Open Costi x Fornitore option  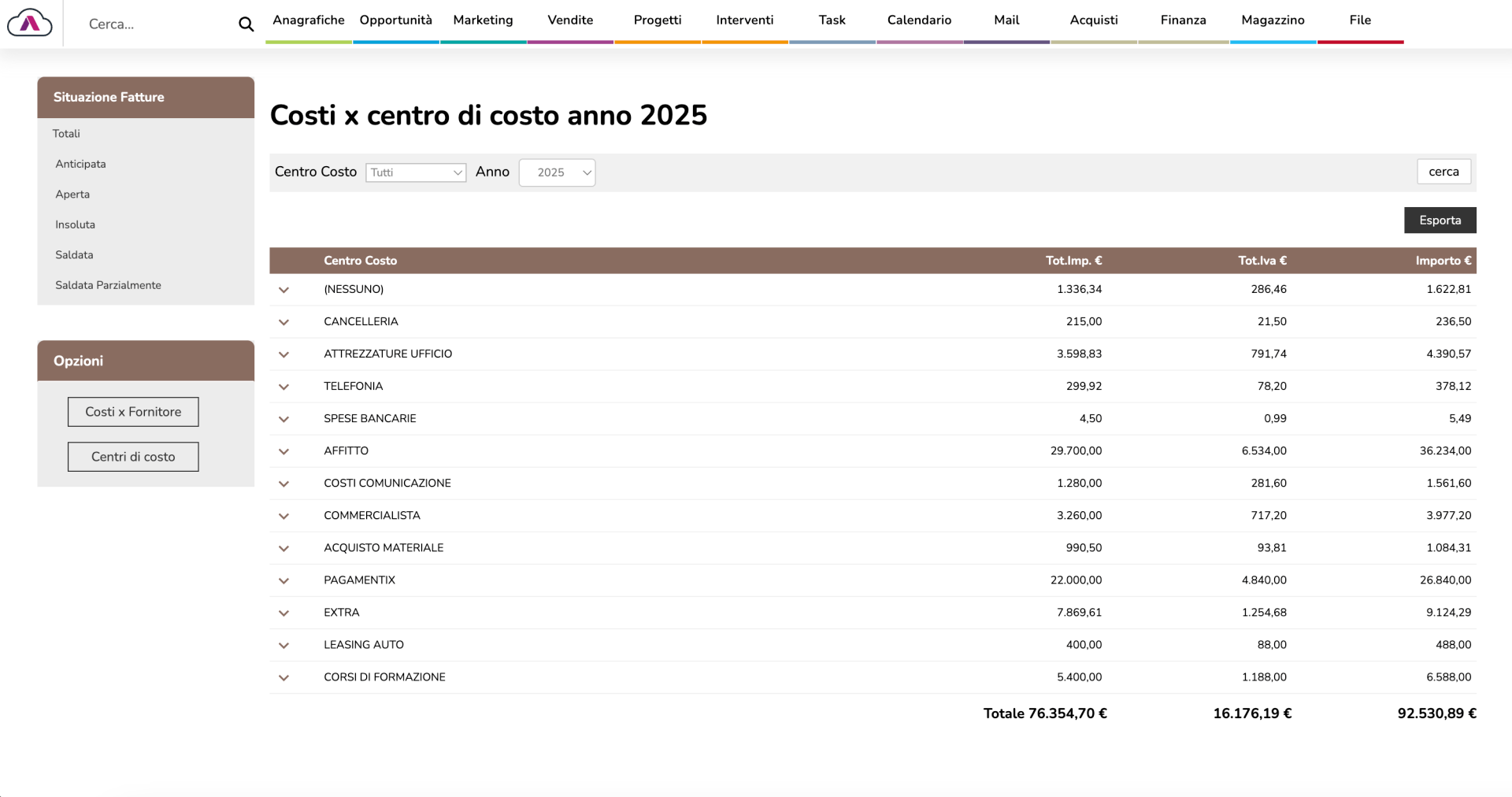tap(133, 412)
